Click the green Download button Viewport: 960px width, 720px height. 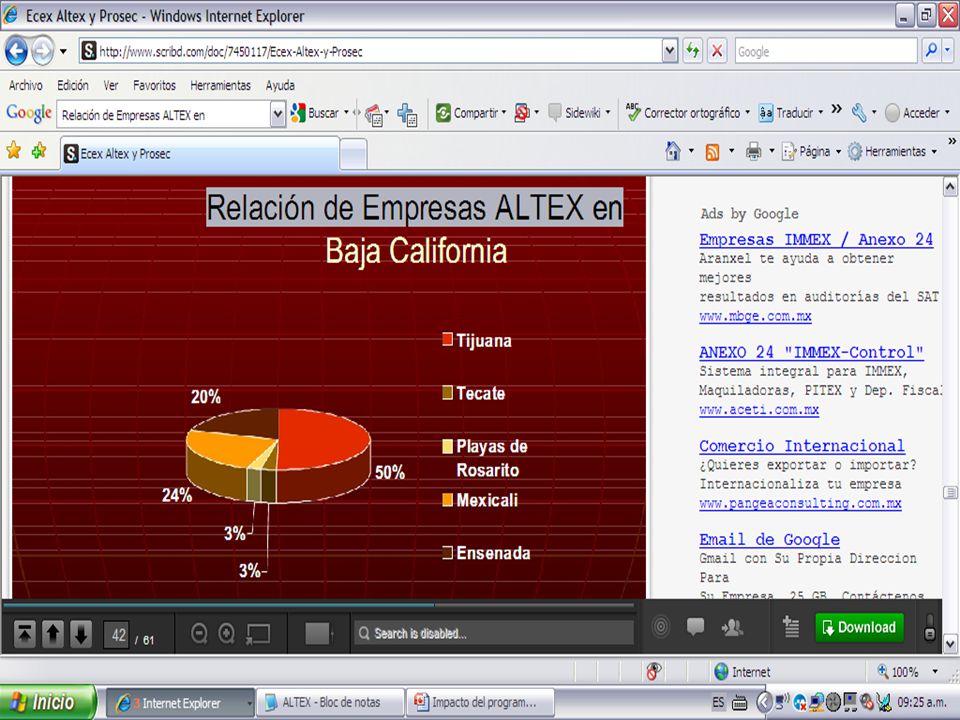click(860, 628)
